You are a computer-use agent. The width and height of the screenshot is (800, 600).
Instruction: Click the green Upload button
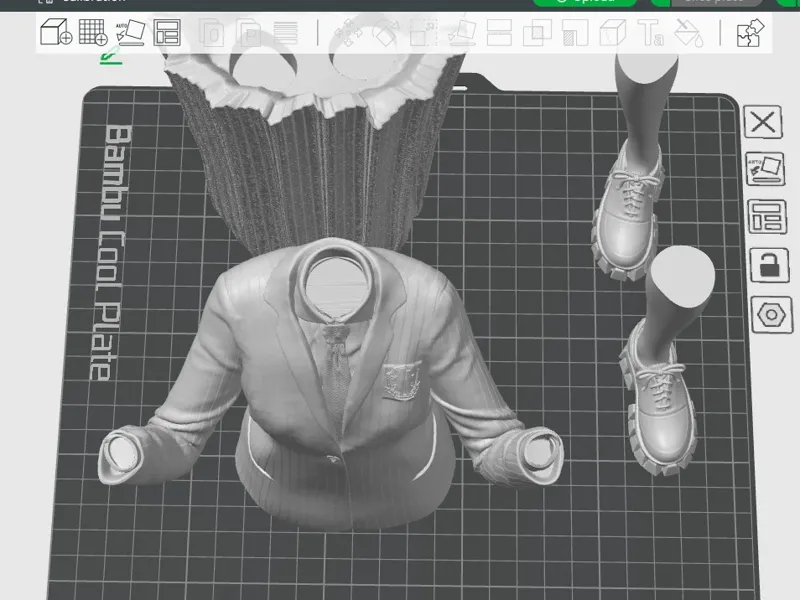pyautogui.click(x=585, y=2)
